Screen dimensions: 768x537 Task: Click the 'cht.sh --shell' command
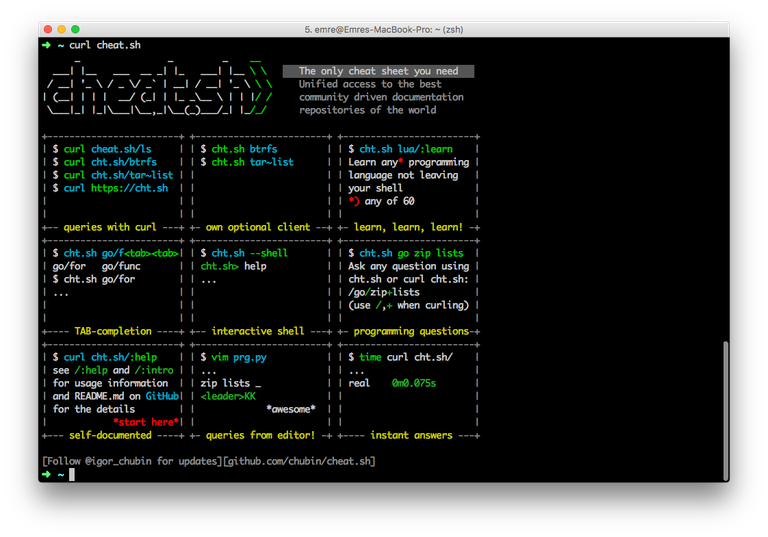click(249, 253)
